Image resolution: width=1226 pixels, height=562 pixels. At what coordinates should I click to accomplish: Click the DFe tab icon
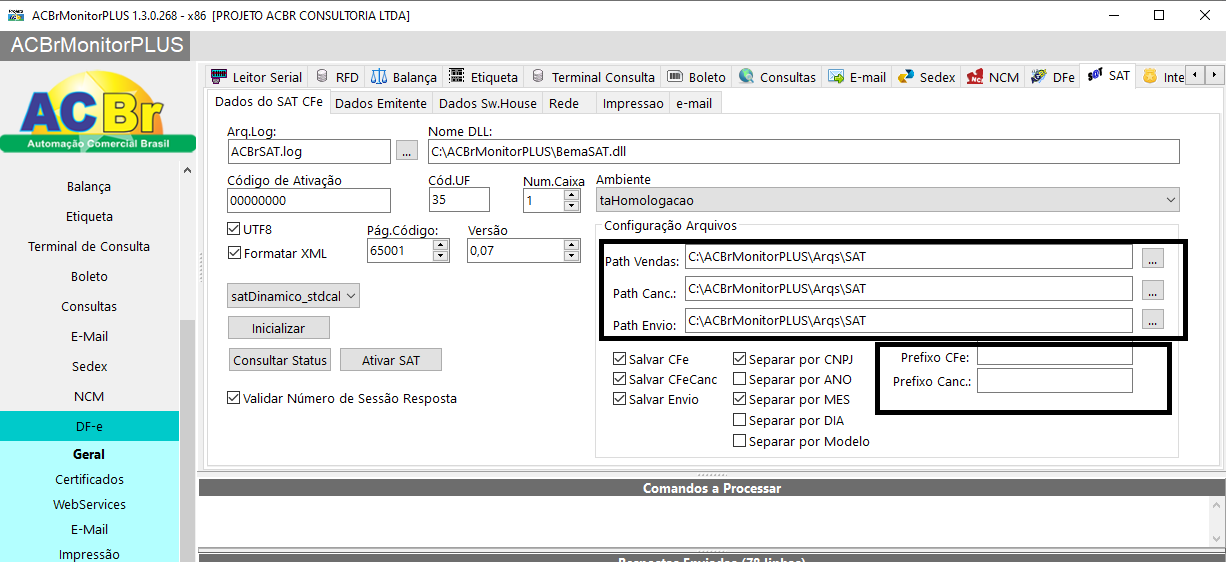click(1039, 76)
